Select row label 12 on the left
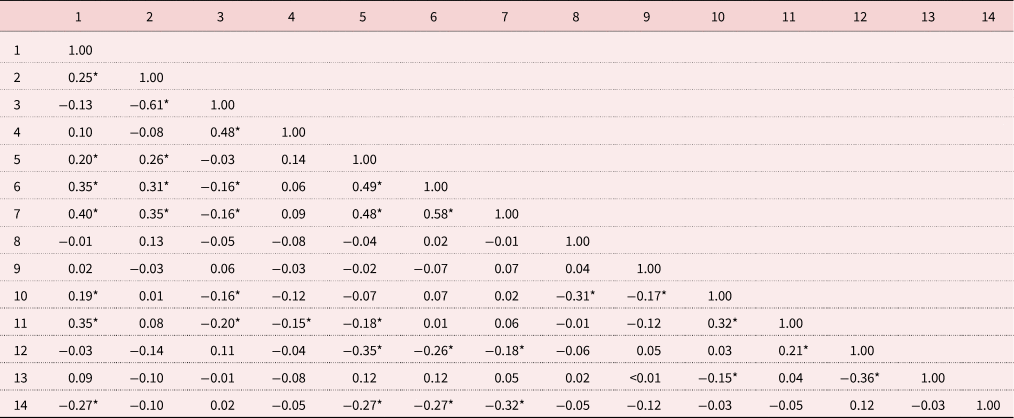1014x418 pixels. (x=19, y=351)
